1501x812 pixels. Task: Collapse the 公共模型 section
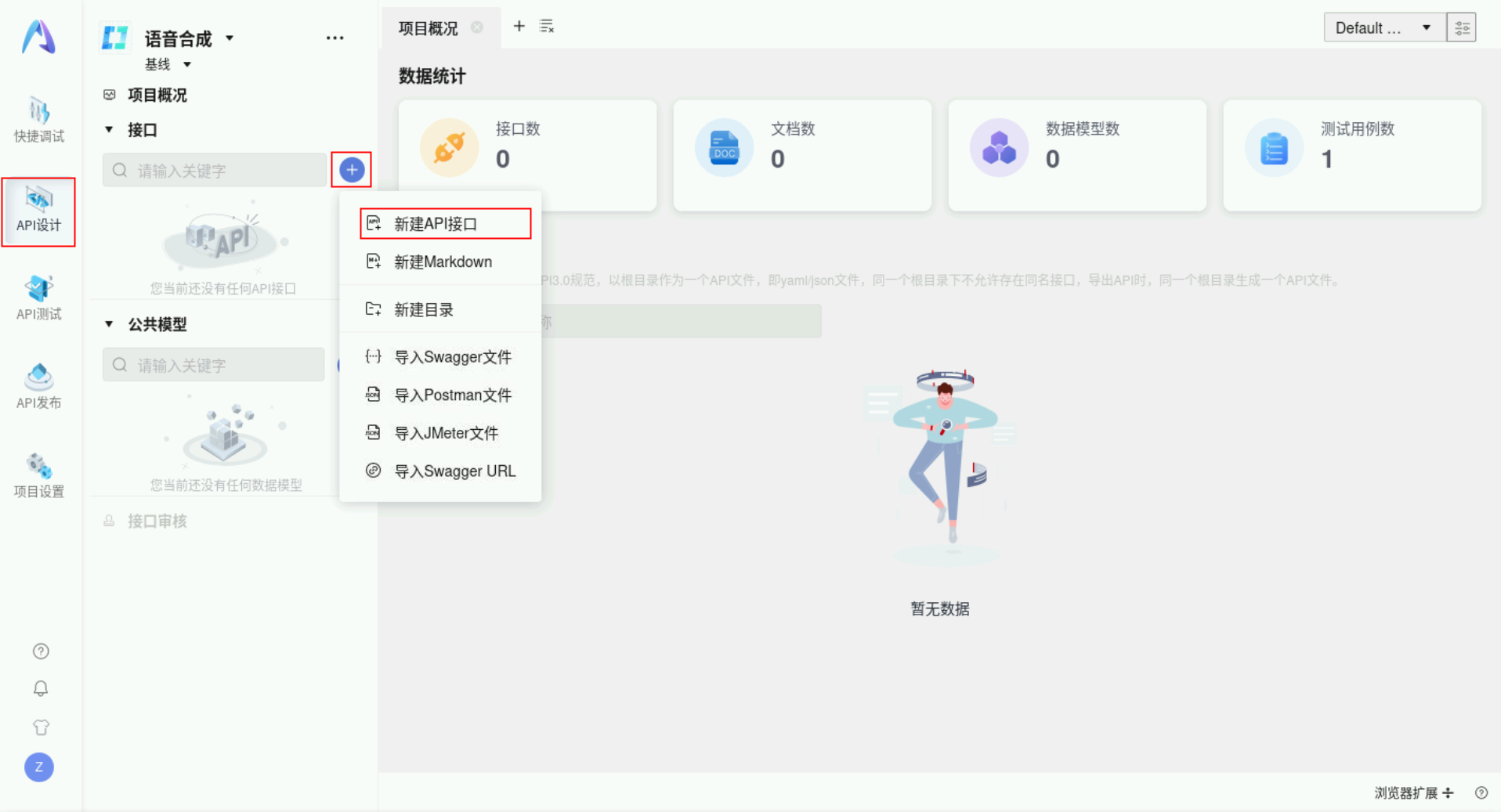tap(108, 324)
